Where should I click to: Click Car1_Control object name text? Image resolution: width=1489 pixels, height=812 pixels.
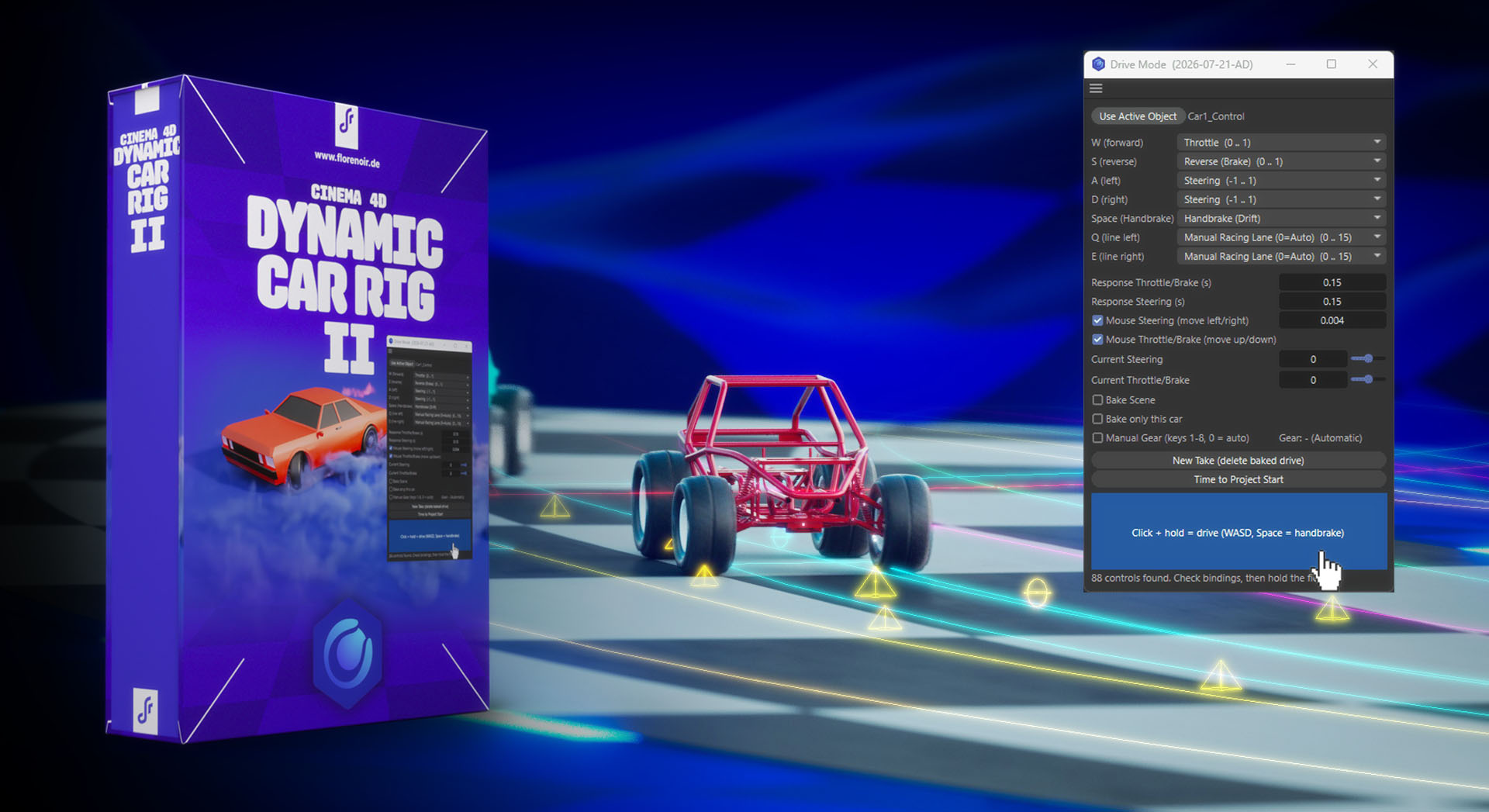coord(1216,116)
